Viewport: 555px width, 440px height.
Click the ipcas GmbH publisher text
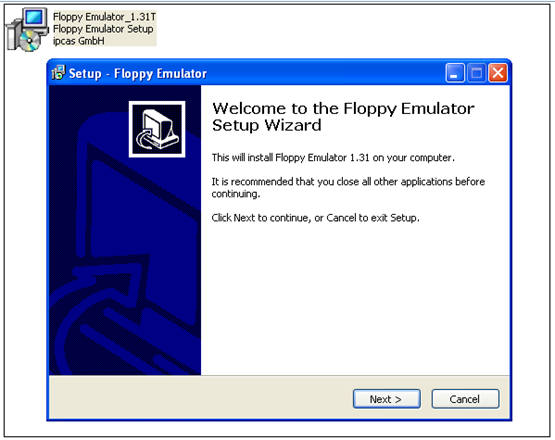tap(79, 41)
